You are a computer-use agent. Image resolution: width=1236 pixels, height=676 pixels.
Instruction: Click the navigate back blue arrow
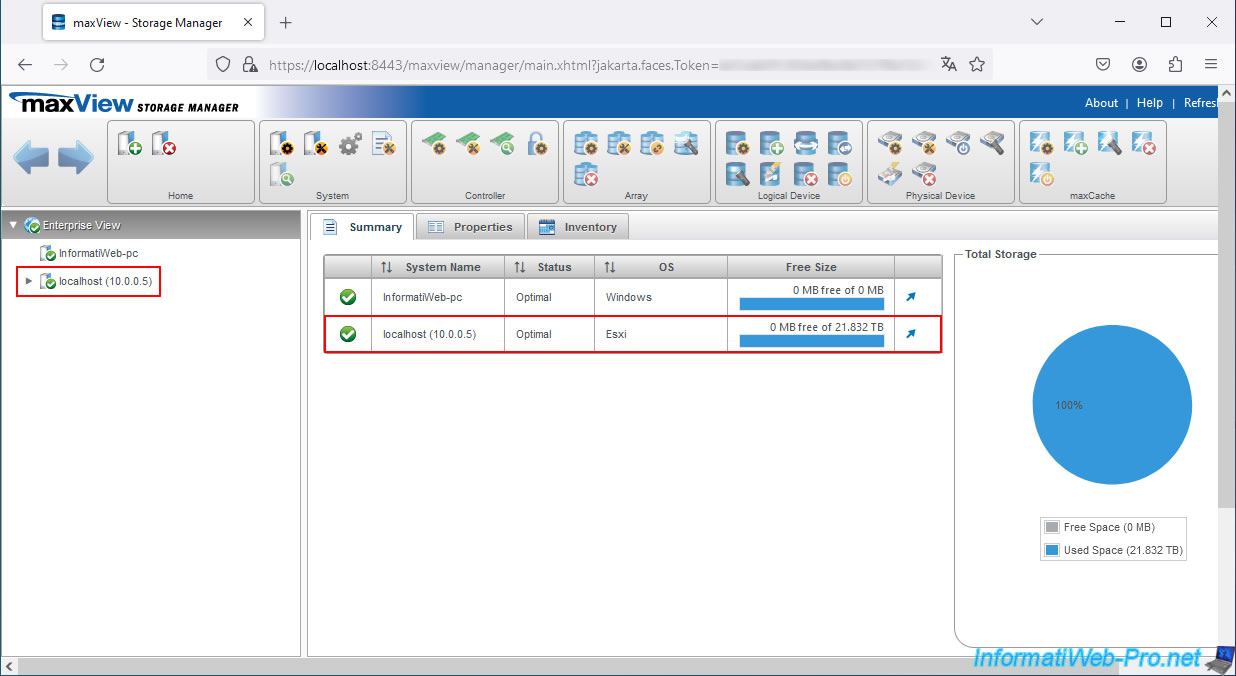31,158
